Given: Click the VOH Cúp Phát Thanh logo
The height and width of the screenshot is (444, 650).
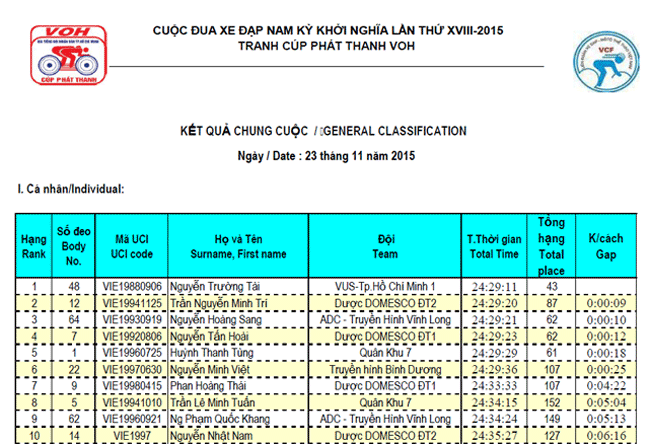Looking at the screenshot, I should (68, 55).
